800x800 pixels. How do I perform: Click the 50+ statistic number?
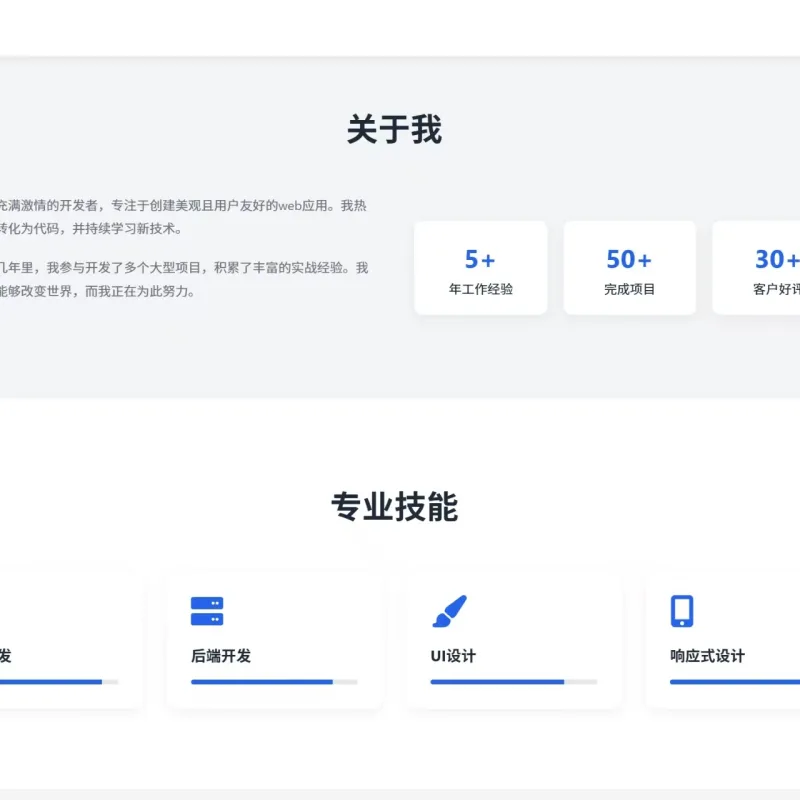pyautogui.click(x=629, y=259)
